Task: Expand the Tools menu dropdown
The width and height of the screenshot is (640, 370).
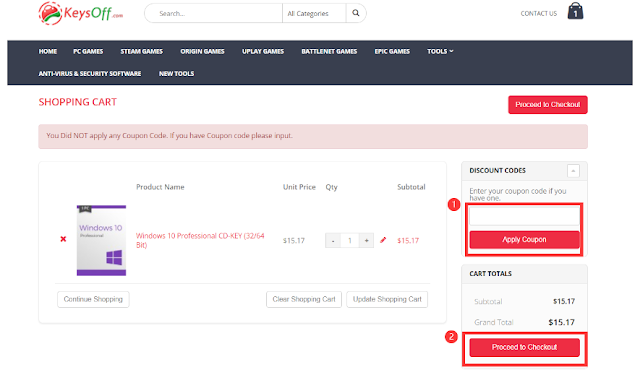Action: pyautogui.click(x=440, y=51)
